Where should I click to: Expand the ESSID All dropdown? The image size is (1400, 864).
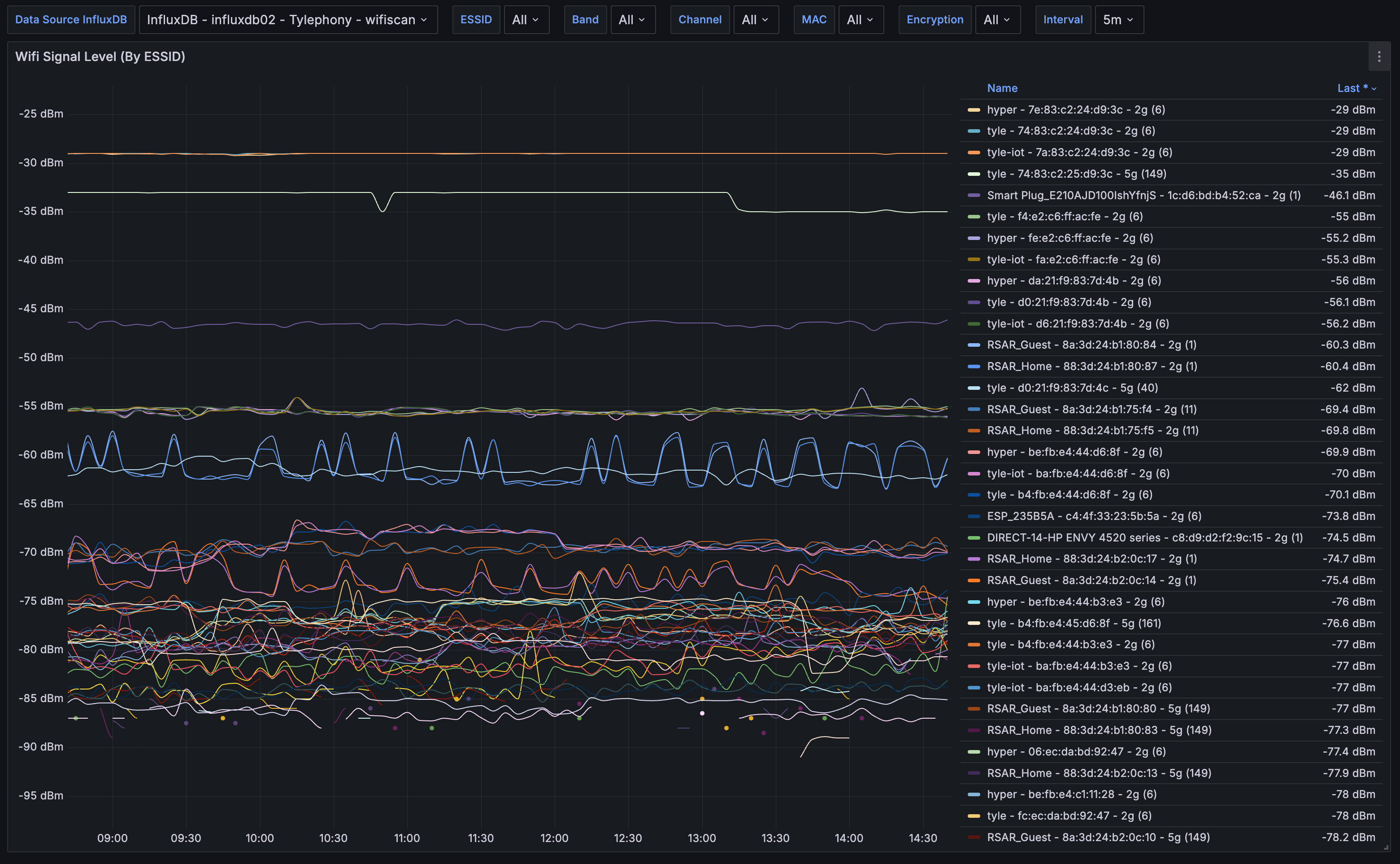526,20
